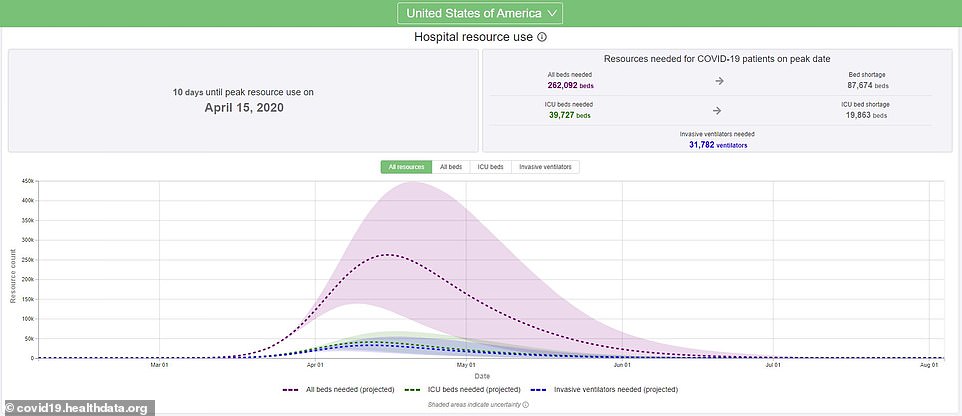Click the Date axis title

tap(482, 376)
